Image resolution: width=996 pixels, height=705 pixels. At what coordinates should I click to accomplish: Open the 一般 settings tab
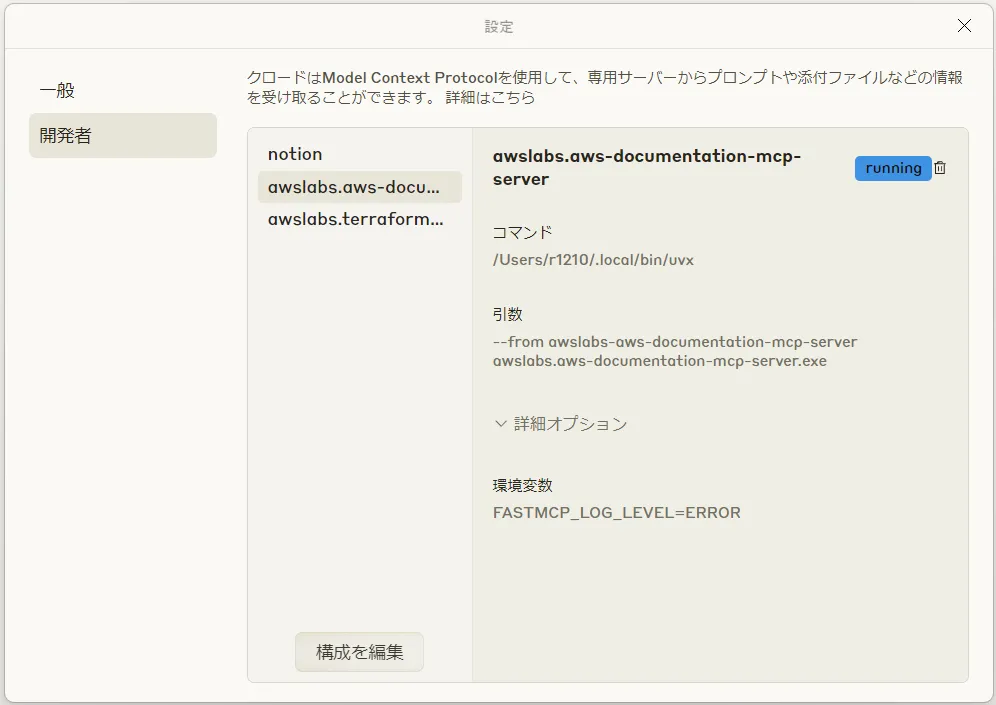[123, 90]
